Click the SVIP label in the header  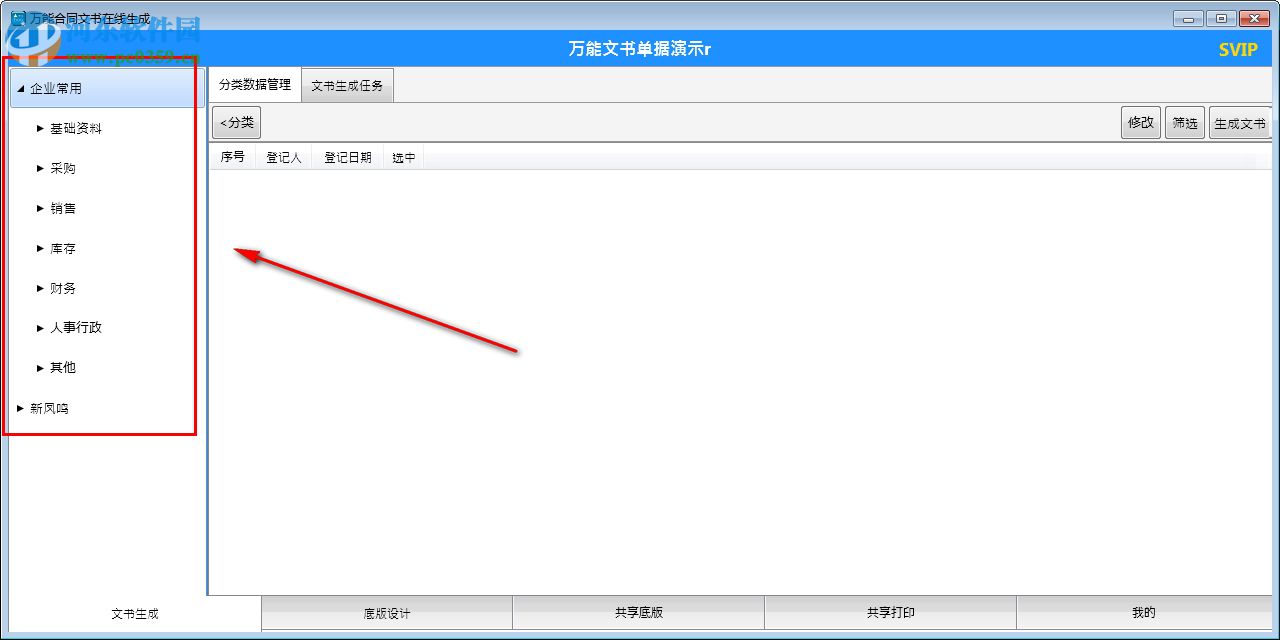[x=1238, y=48]
